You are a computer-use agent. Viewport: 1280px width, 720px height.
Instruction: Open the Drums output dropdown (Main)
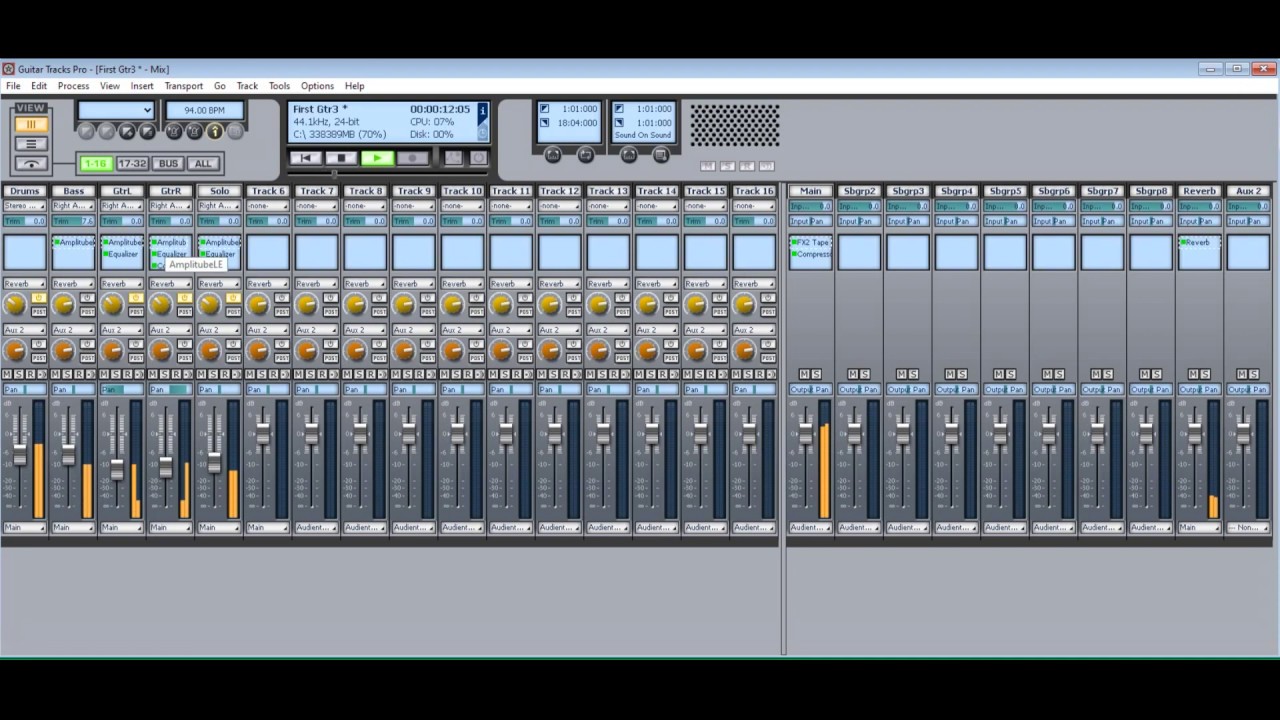[24, 527]
